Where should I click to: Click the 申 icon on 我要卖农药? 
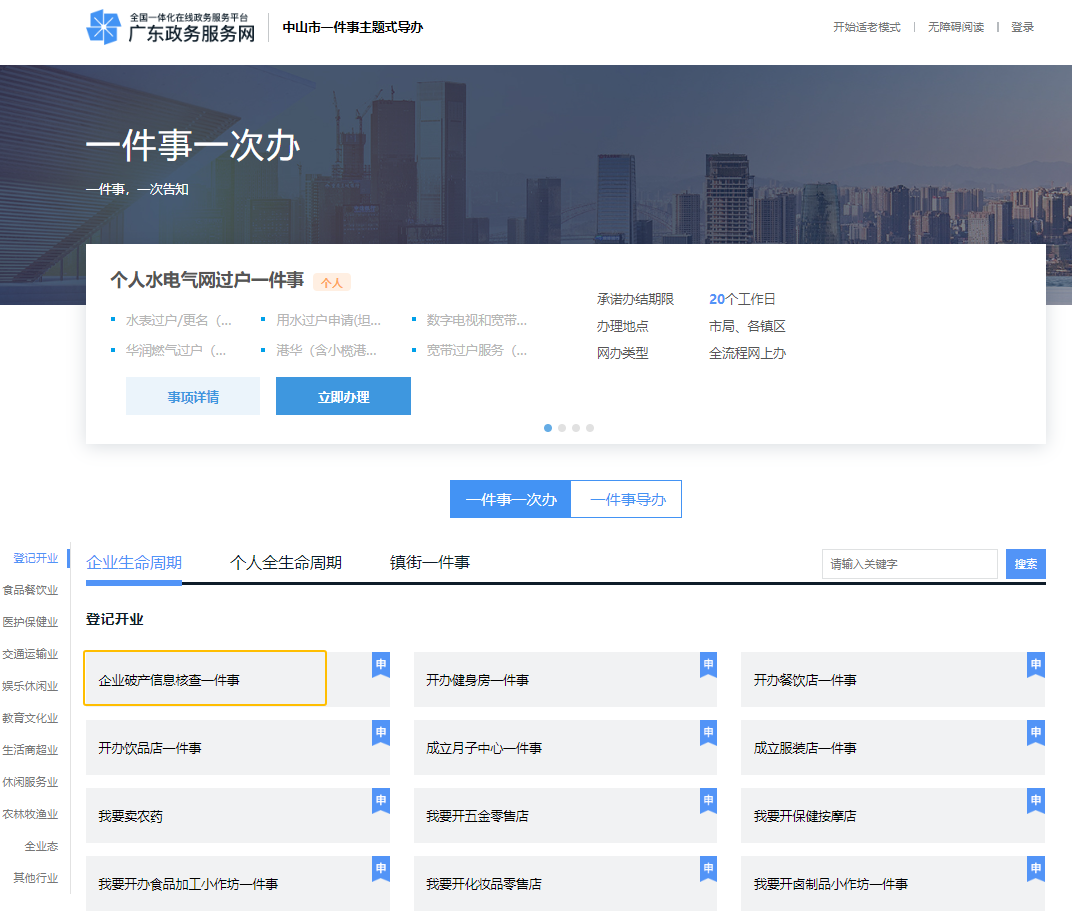pos(380,798)
